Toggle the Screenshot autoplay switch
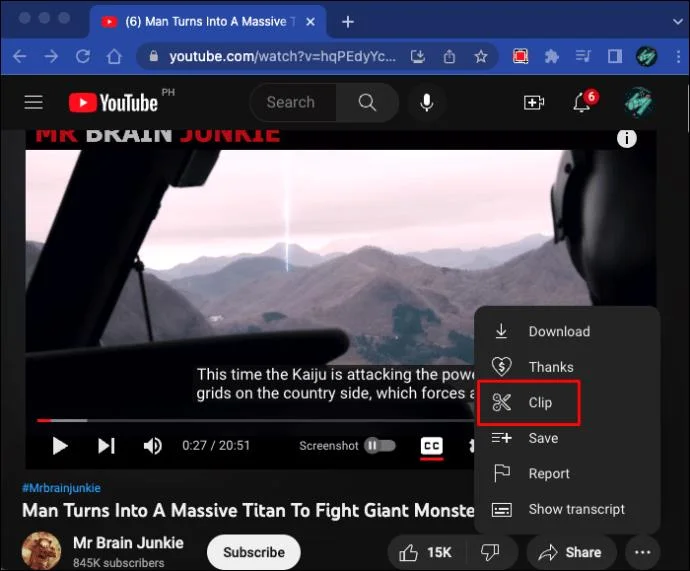 coord(380,446)
